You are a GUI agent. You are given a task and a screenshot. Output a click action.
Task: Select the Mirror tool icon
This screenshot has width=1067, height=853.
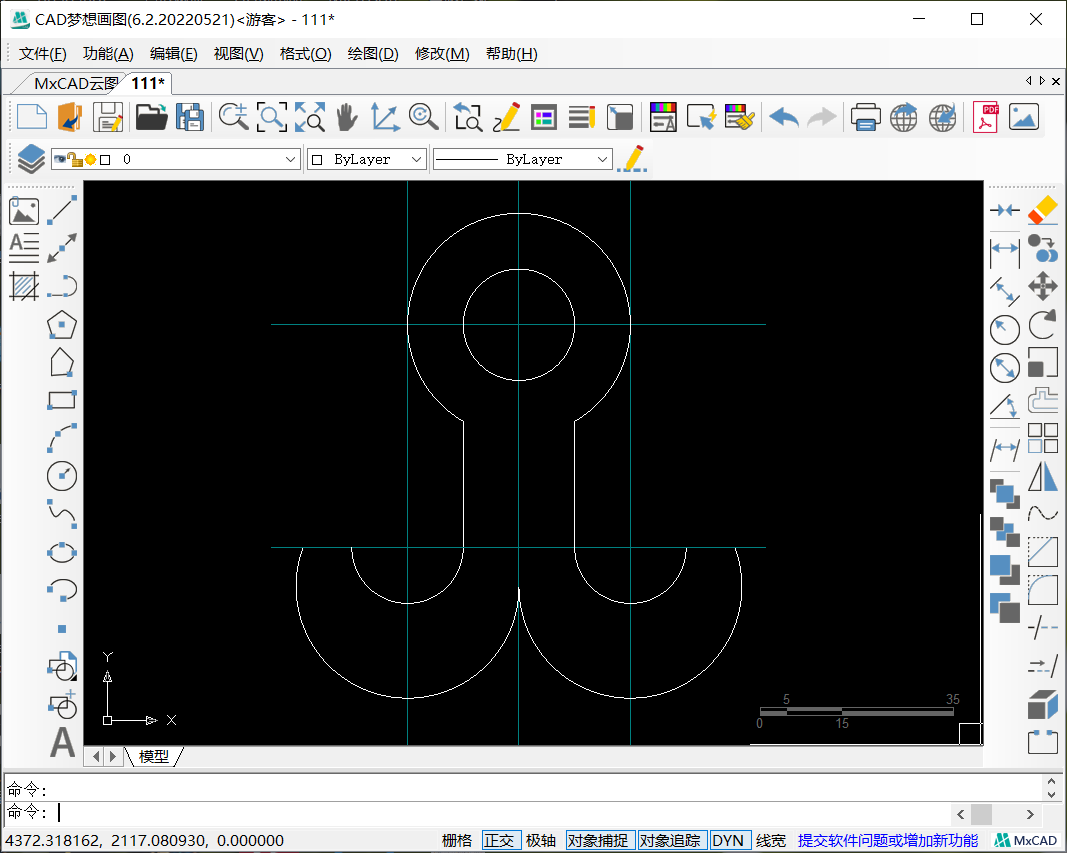(1043, 476)
